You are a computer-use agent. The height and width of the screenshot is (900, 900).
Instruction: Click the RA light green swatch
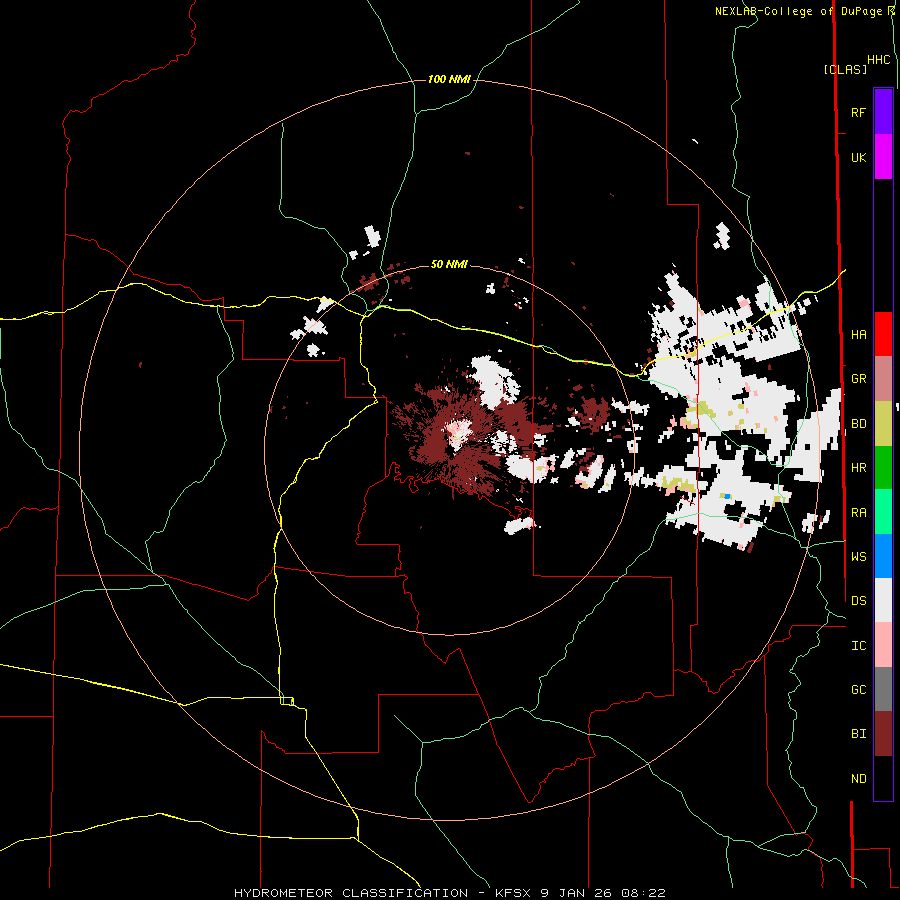883,512
